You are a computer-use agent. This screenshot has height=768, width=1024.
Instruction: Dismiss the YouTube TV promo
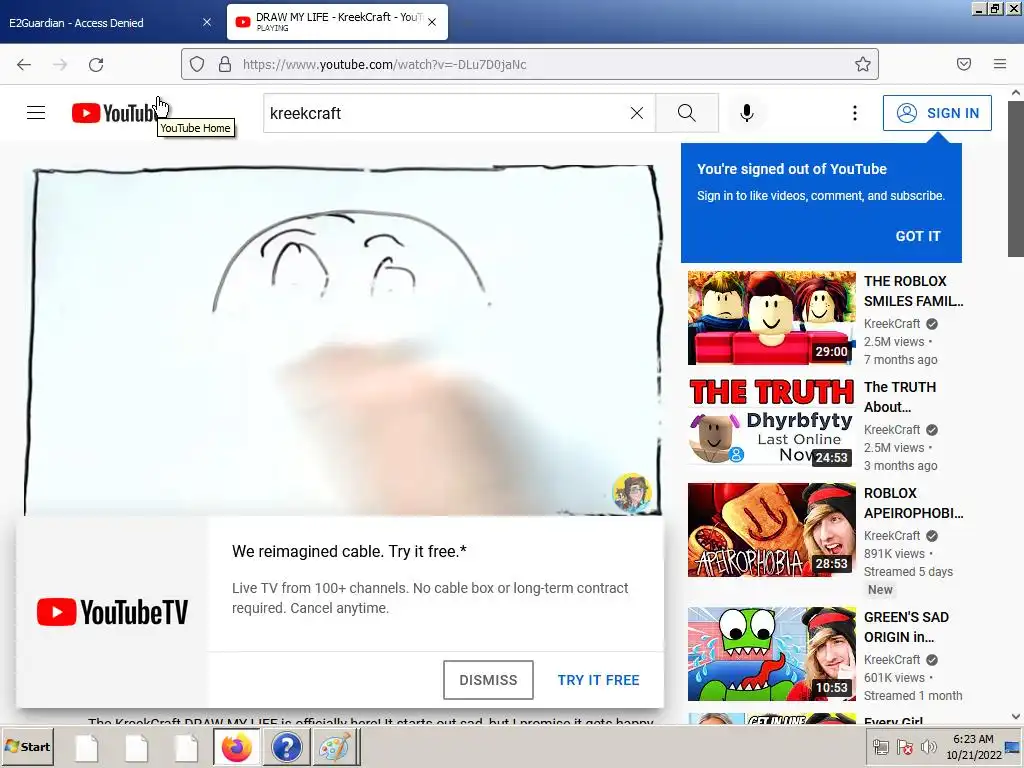(x=488, y=680)
